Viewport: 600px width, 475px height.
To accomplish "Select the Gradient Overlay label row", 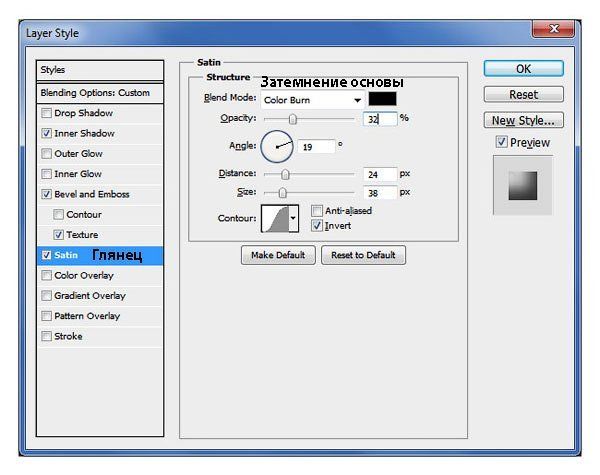I will coord(100,296).
